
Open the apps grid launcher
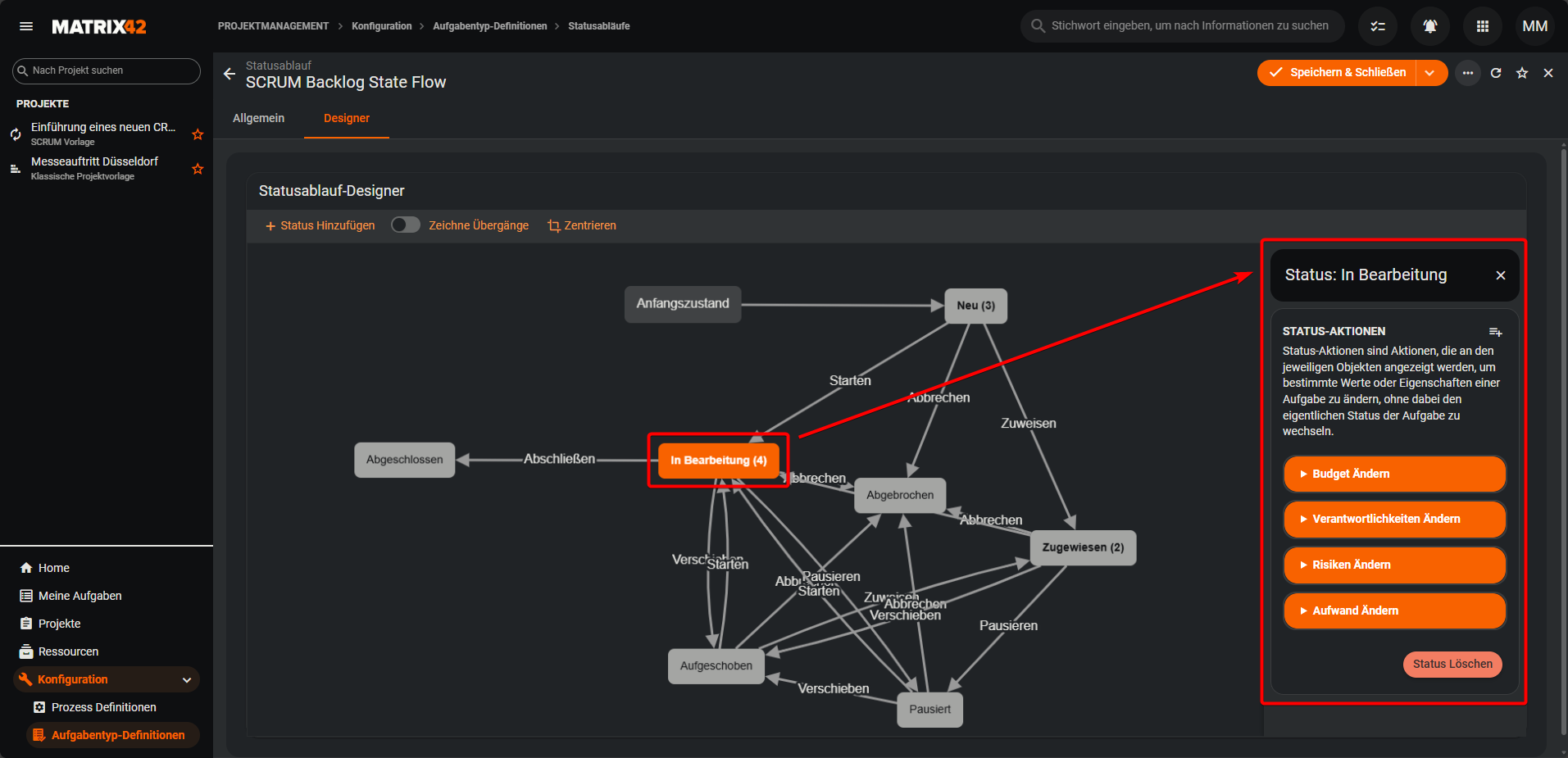point(1482,26)
